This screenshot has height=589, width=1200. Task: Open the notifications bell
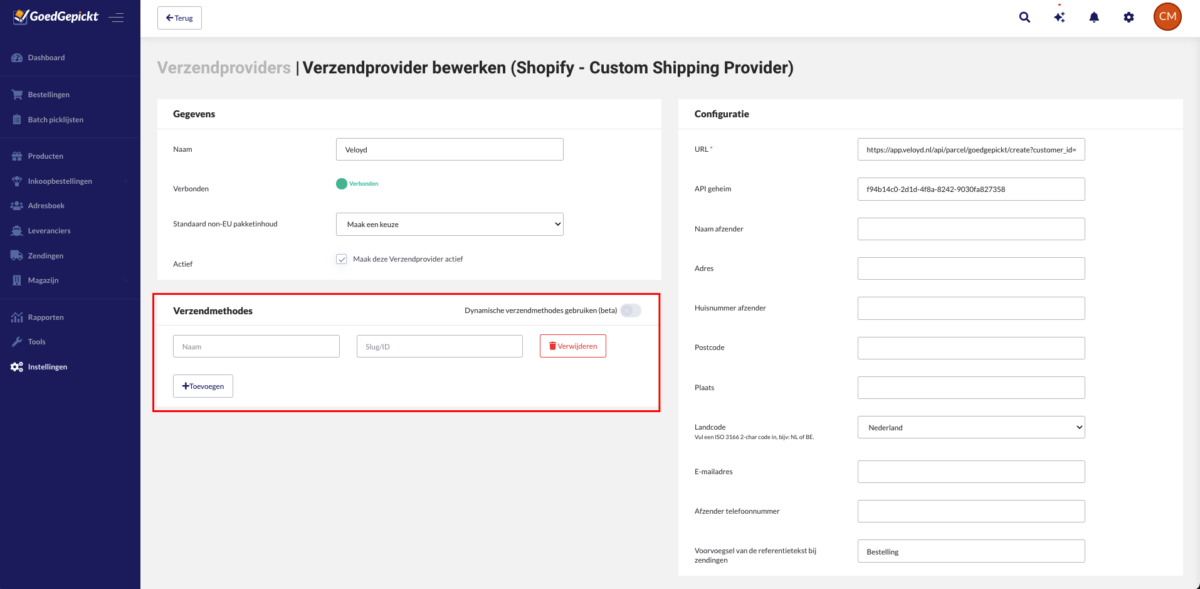tap(1094, 17)
